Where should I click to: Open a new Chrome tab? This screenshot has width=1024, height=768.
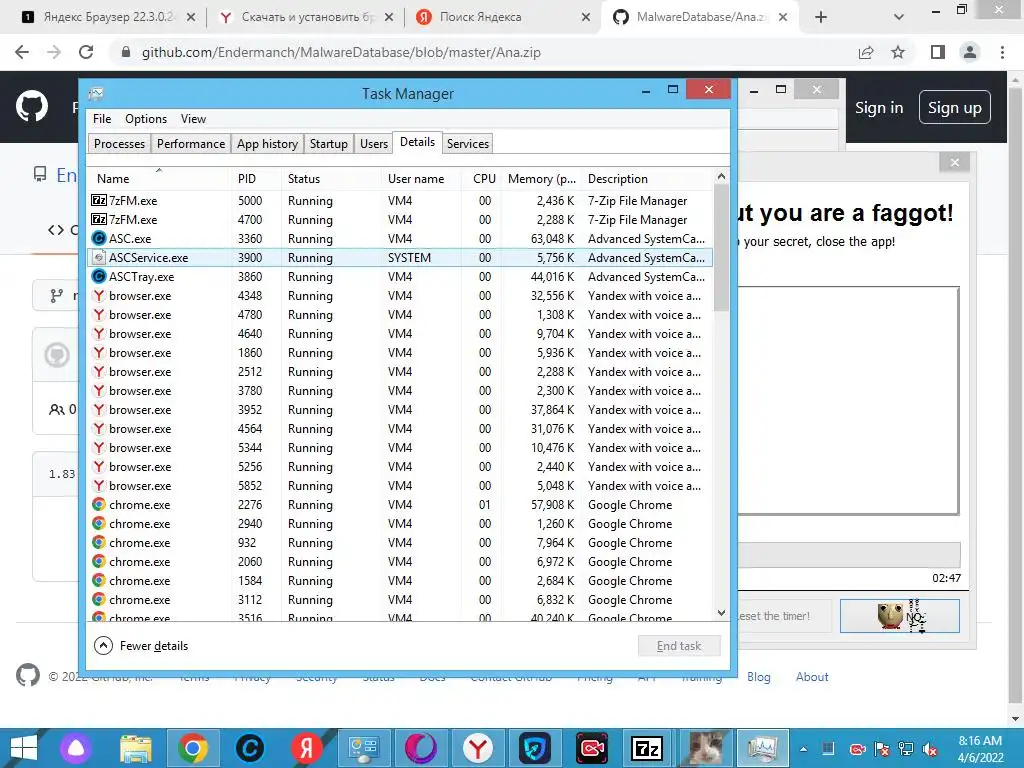click(x=821, y=17)
